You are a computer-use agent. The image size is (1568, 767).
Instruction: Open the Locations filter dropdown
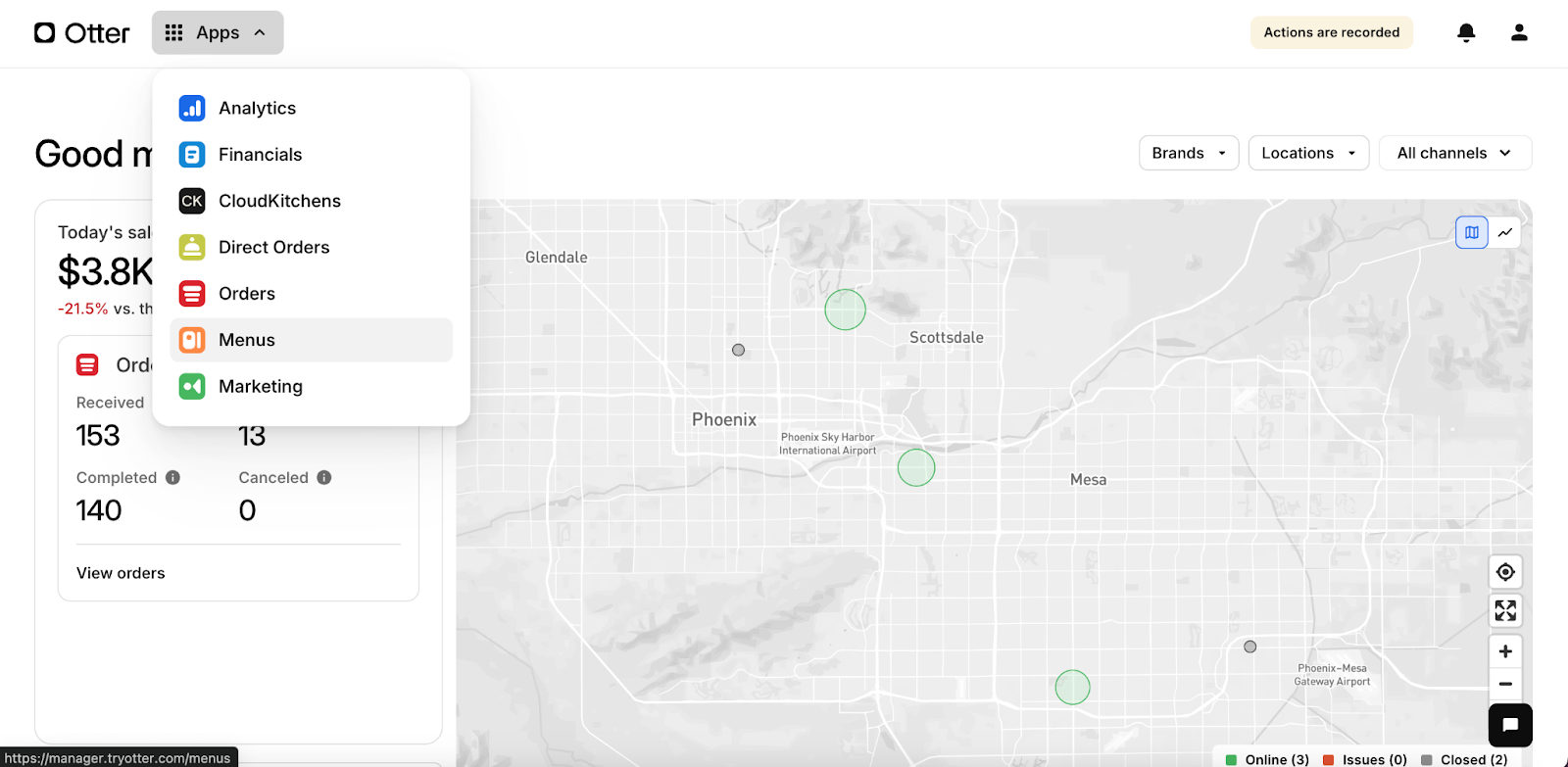(x=1308, y=153)
